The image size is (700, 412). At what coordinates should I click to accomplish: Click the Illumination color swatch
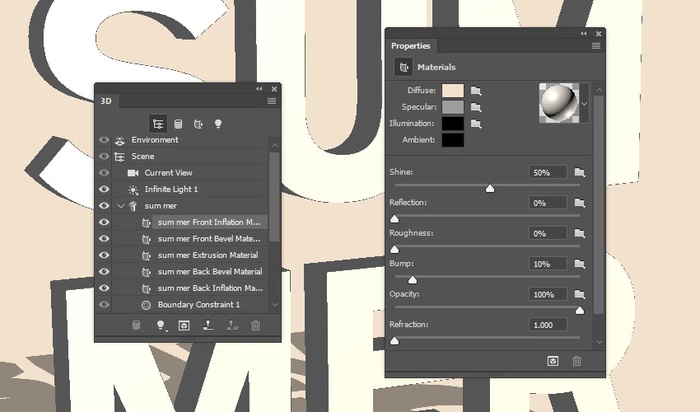(x=453, y=124)
